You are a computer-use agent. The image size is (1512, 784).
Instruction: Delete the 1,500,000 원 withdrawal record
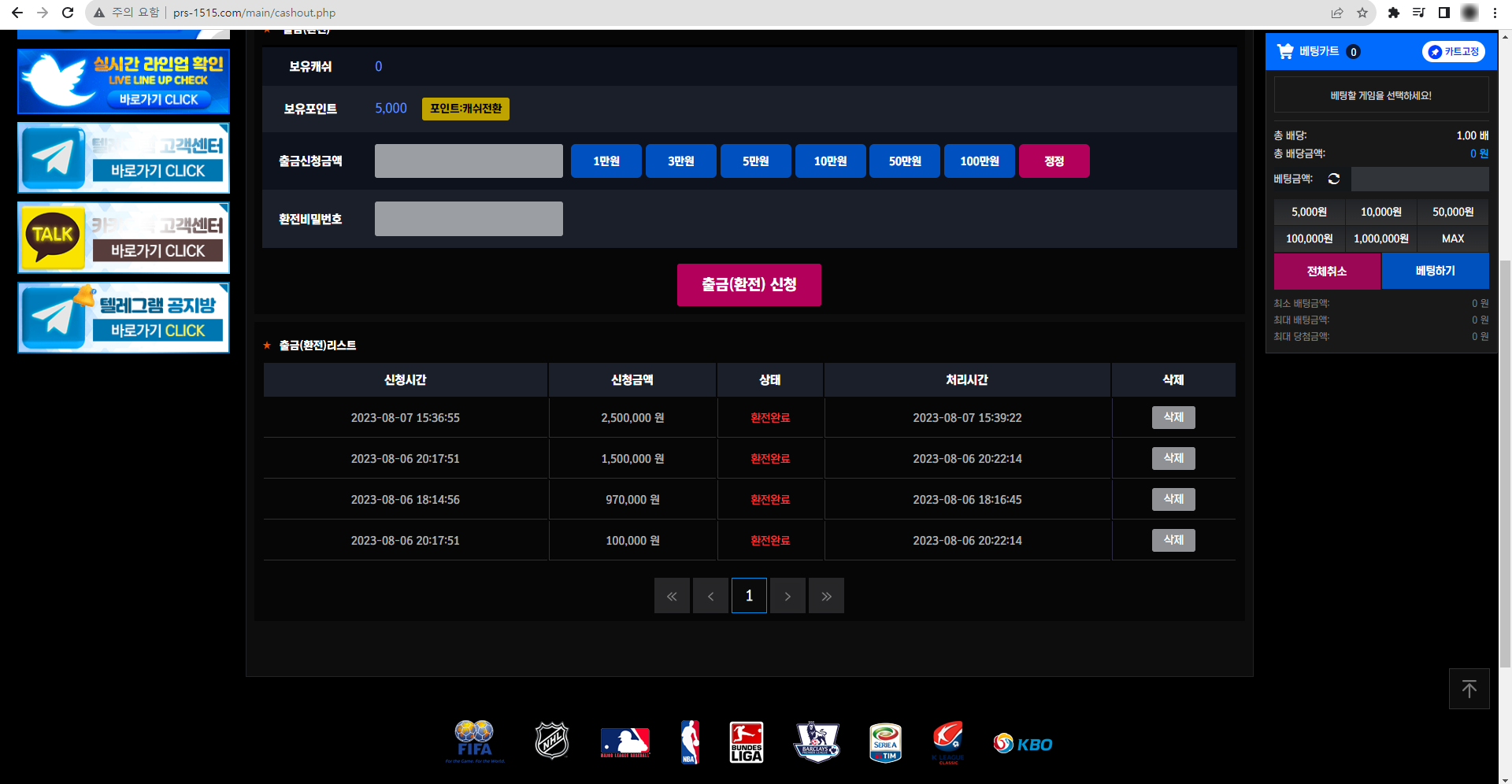(1173, 458)
